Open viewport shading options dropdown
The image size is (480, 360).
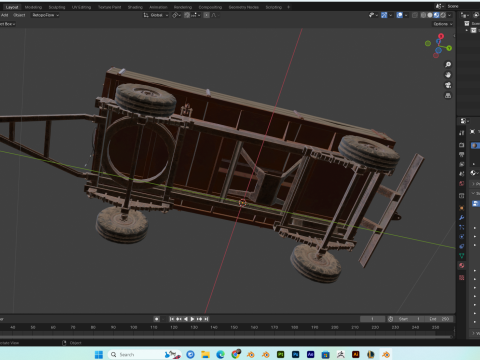pos(450,15)
